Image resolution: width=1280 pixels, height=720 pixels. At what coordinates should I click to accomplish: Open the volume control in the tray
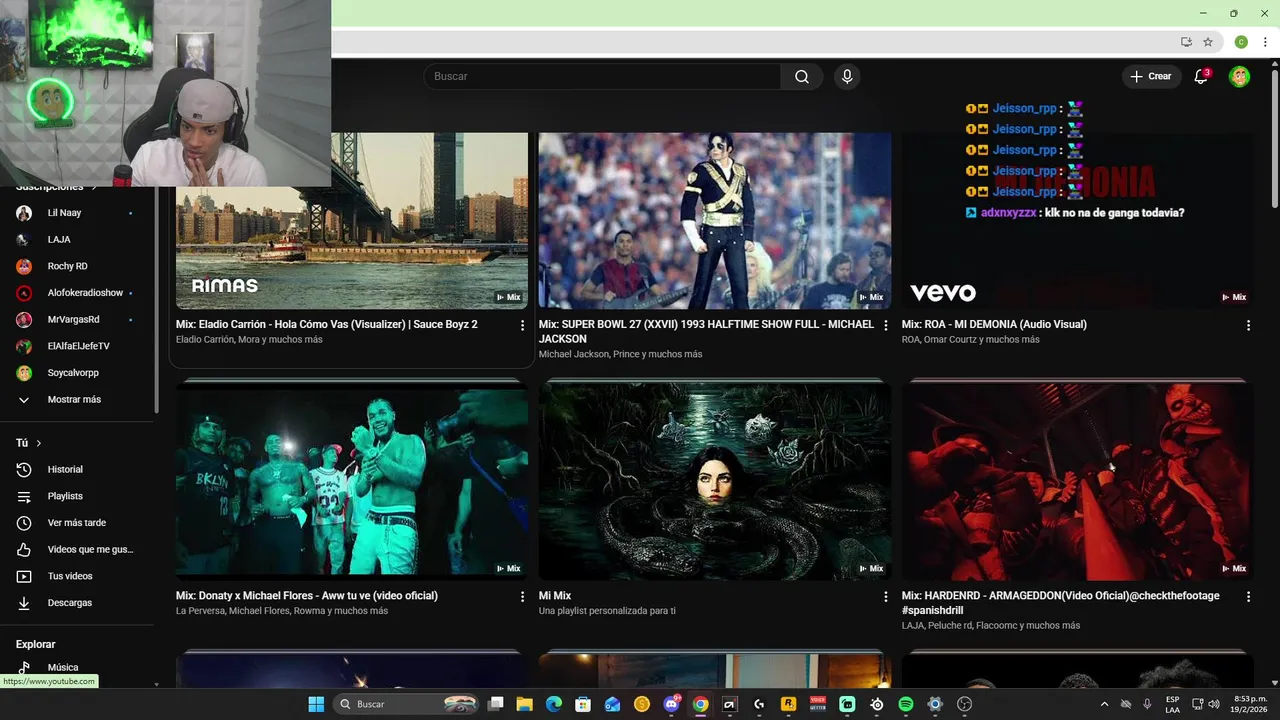click(x=1215, y=704)
